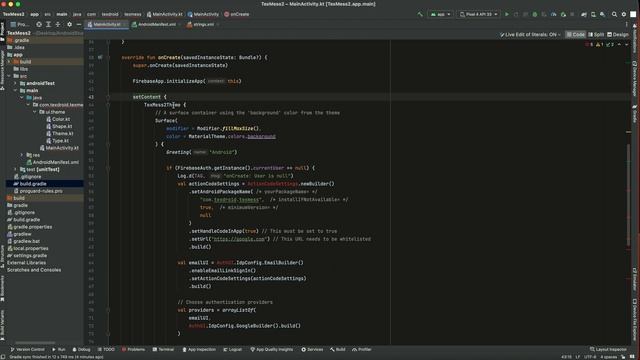
Task: Expand the androidTest folder
Action: (x=16, y=83)
